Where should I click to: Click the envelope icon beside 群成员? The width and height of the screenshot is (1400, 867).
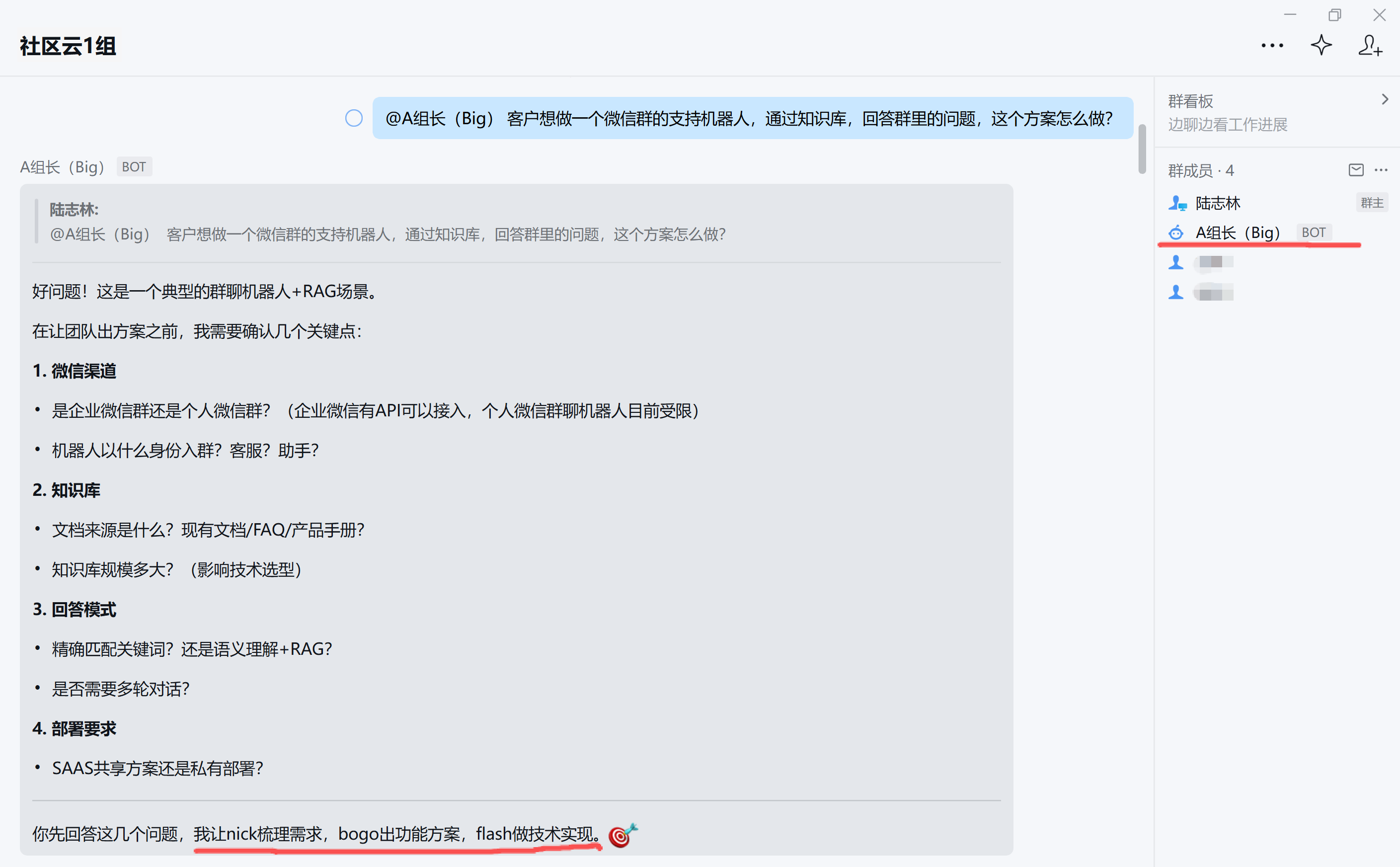tap(1356, 170)
